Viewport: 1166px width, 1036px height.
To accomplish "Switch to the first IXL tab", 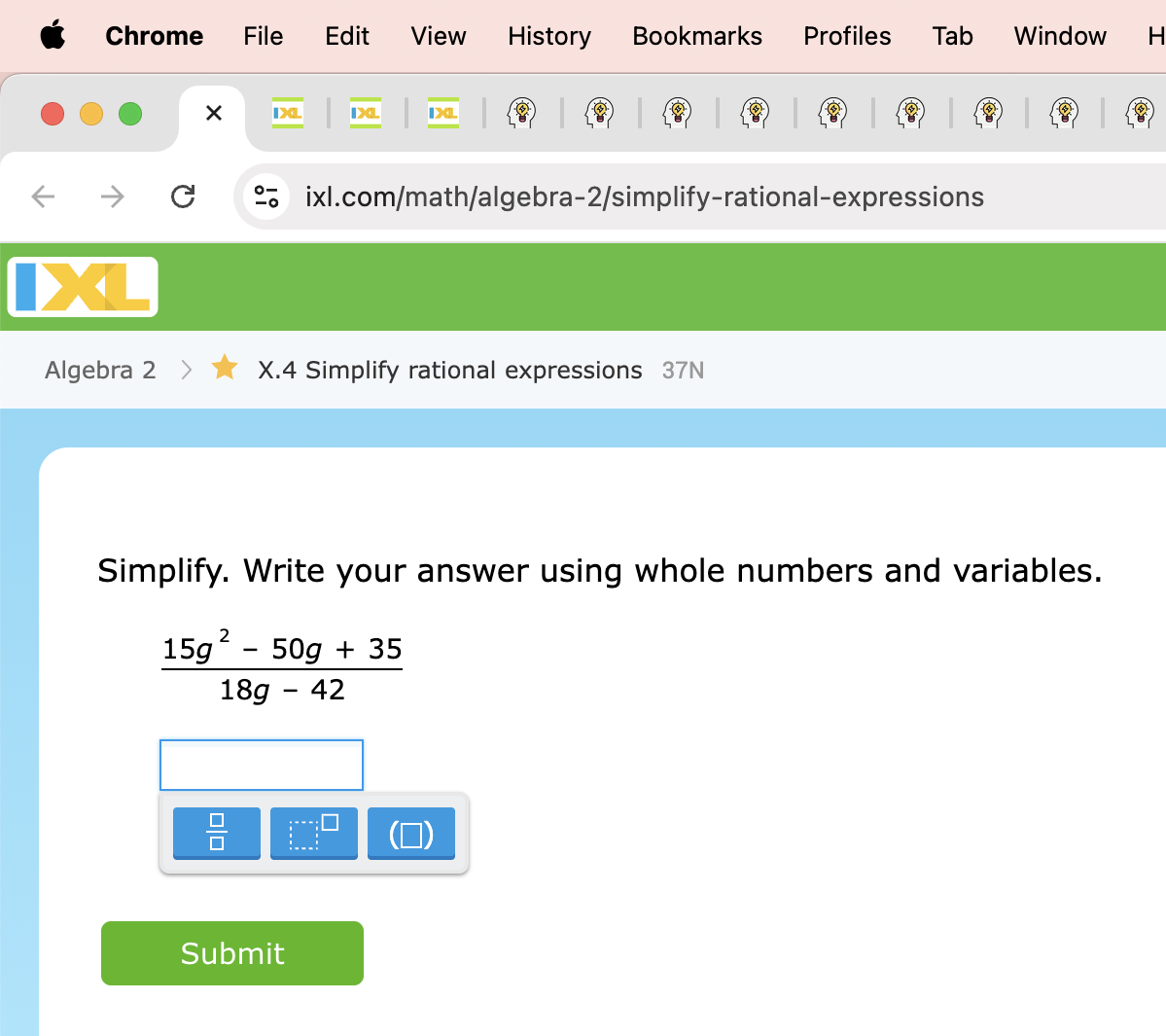I will (288, 113).
